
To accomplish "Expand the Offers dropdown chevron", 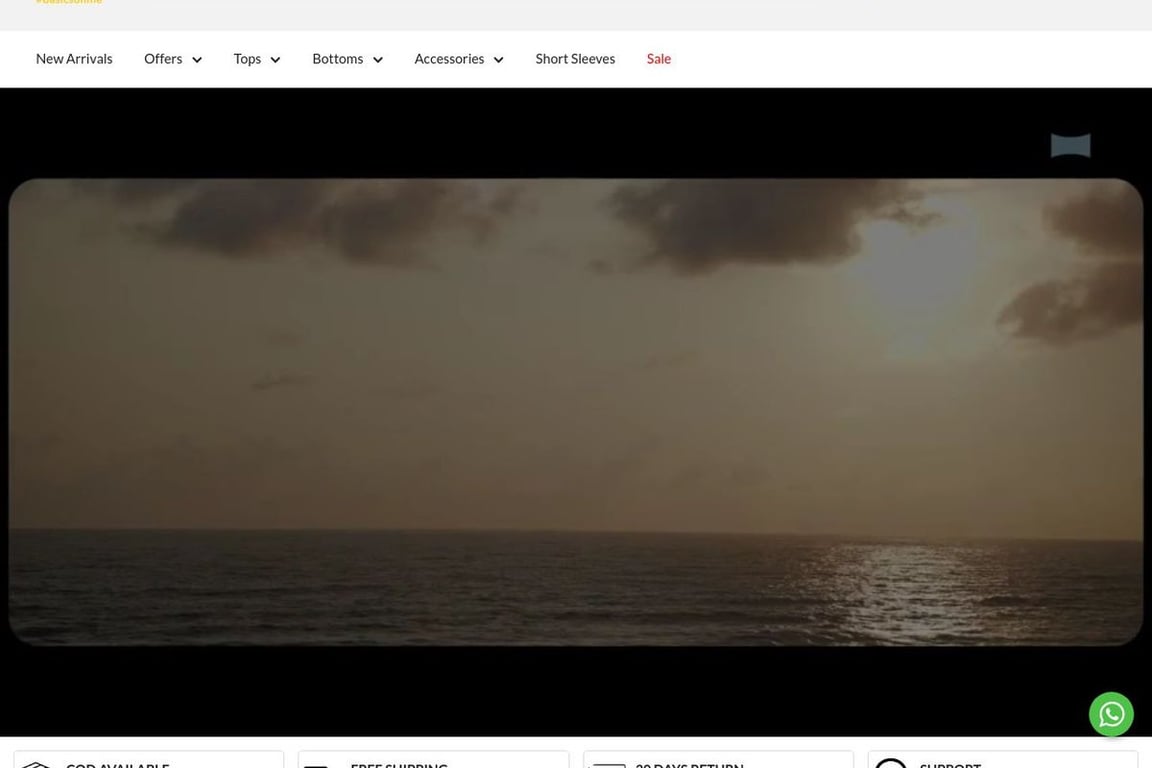I will click(197, 60).
